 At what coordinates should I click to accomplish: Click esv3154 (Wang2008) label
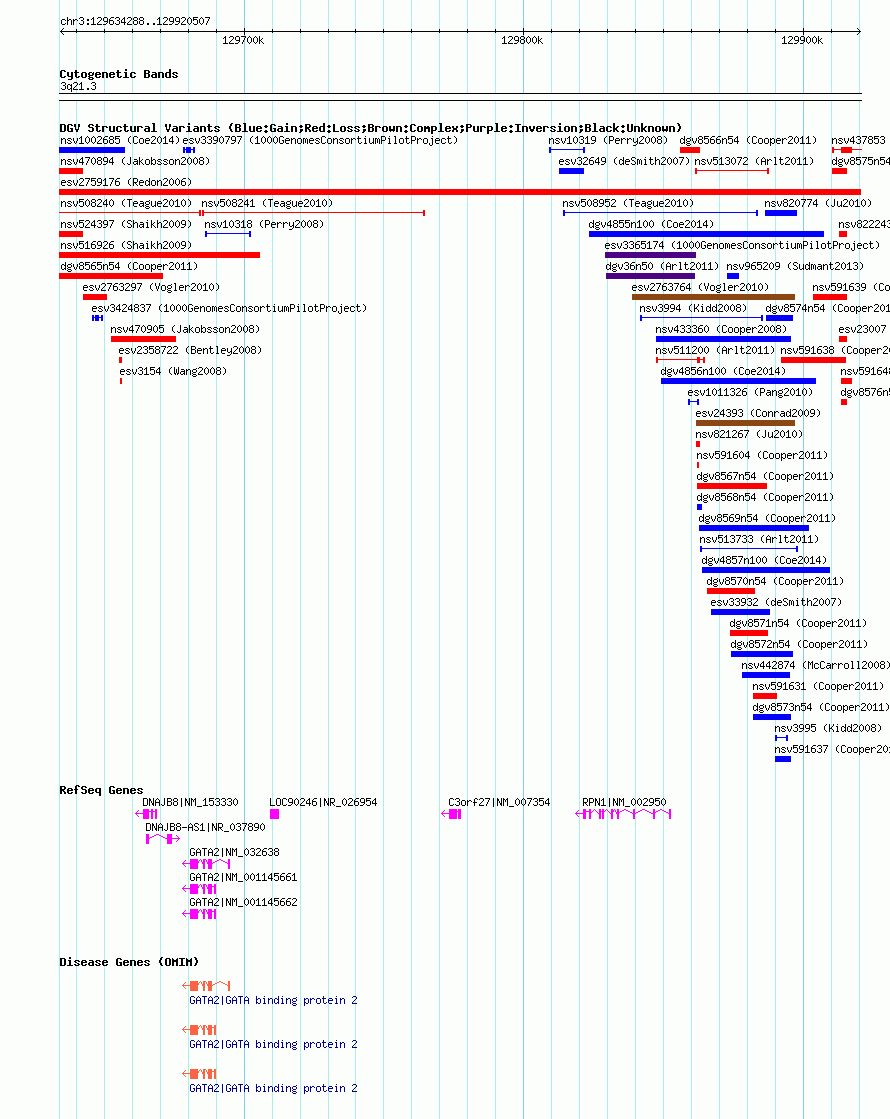[173, 372]
